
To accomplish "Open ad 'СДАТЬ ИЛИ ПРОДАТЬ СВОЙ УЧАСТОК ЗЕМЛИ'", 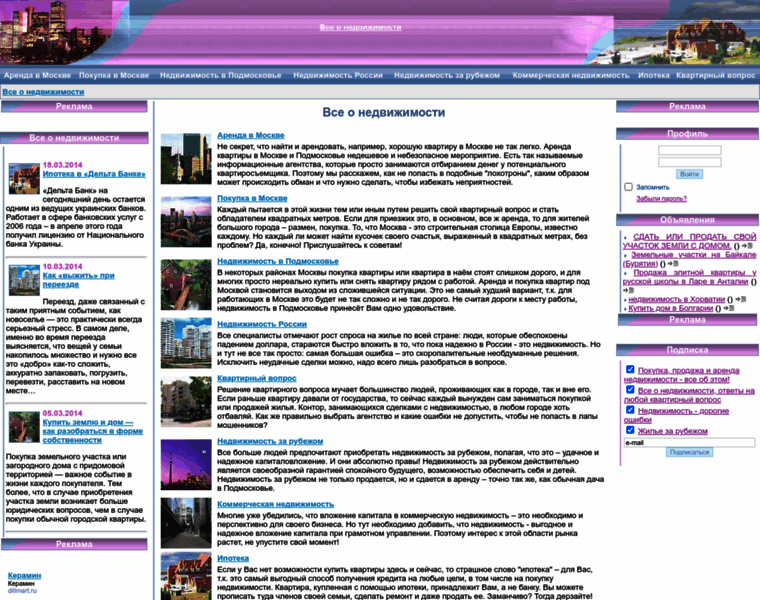I will [689, 241].
